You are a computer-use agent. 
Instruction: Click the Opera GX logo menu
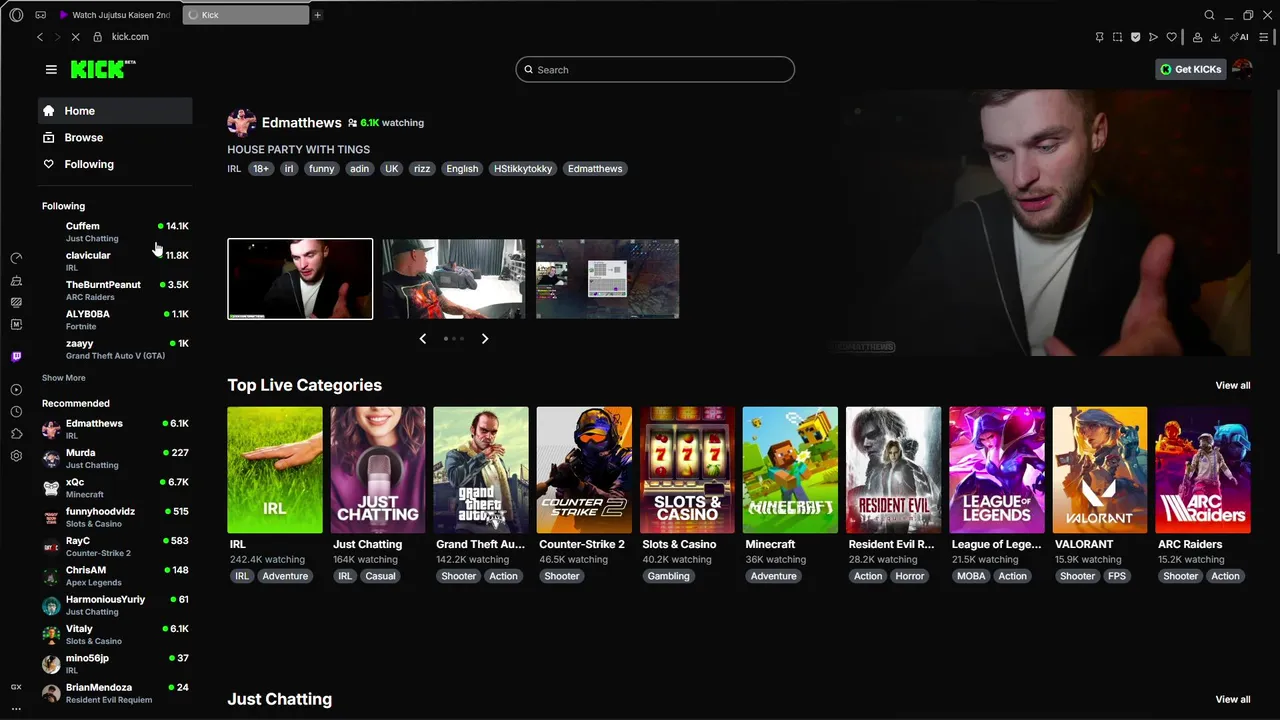[16, 15]
